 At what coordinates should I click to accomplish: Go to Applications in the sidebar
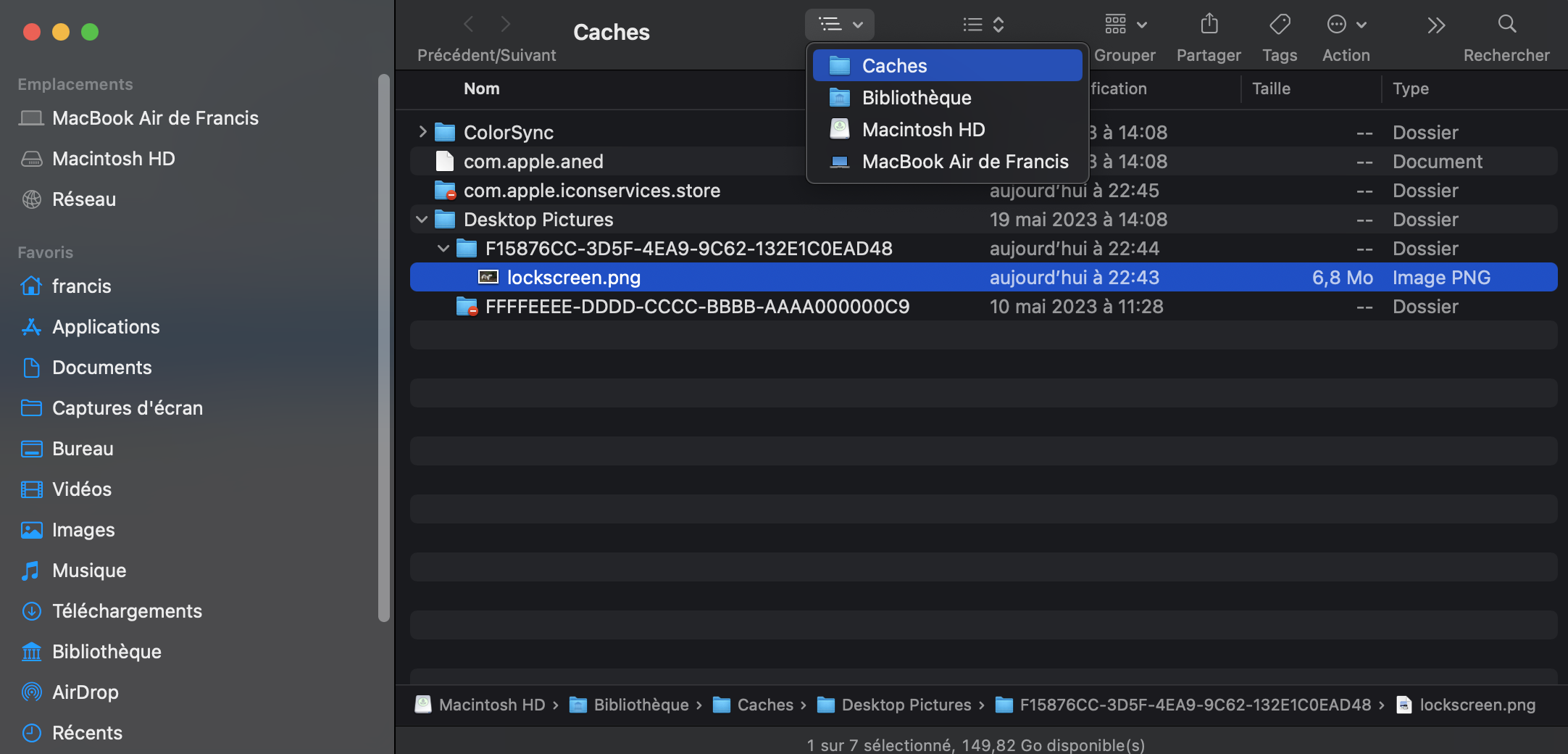click(106, 327)
